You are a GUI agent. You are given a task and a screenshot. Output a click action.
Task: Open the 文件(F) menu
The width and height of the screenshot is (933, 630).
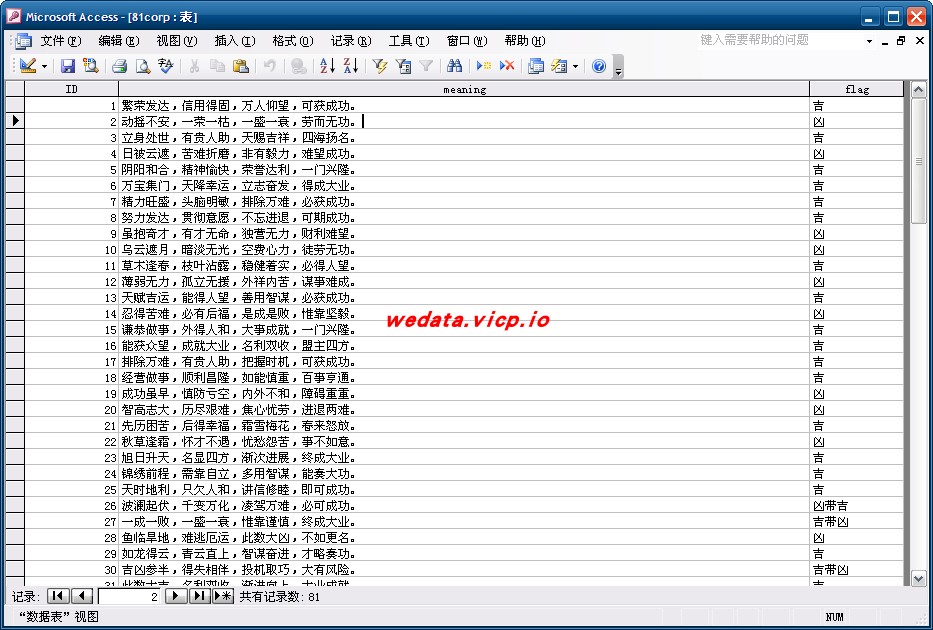point(61,41)
